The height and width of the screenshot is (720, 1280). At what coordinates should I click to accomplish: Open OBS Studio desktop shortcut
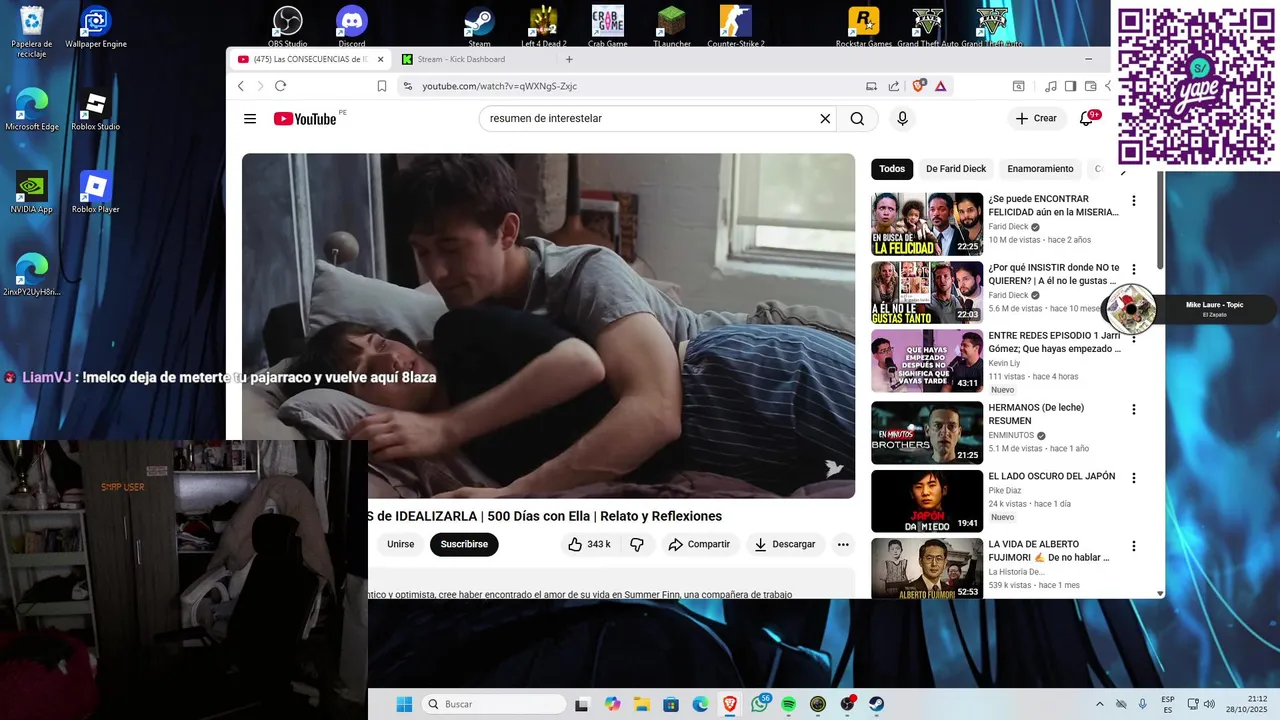coord(288,27)
